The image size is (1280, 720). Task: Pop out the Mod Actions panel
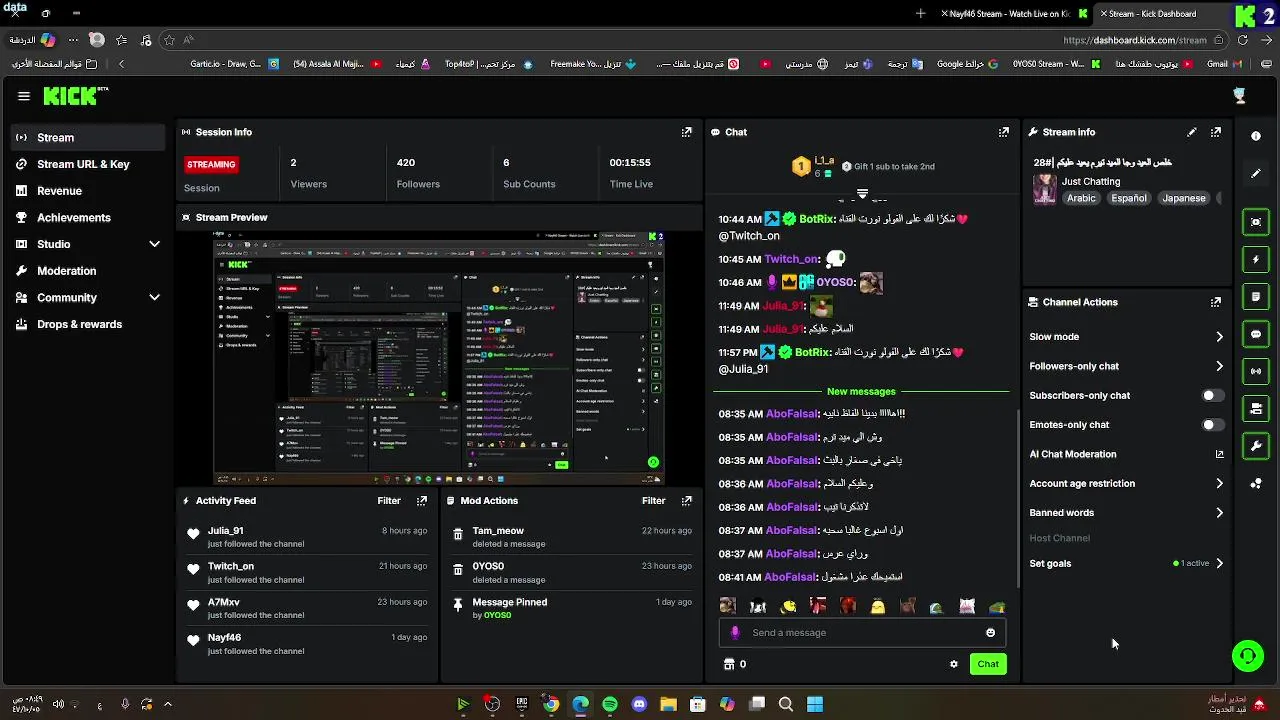tap(686, 501)
